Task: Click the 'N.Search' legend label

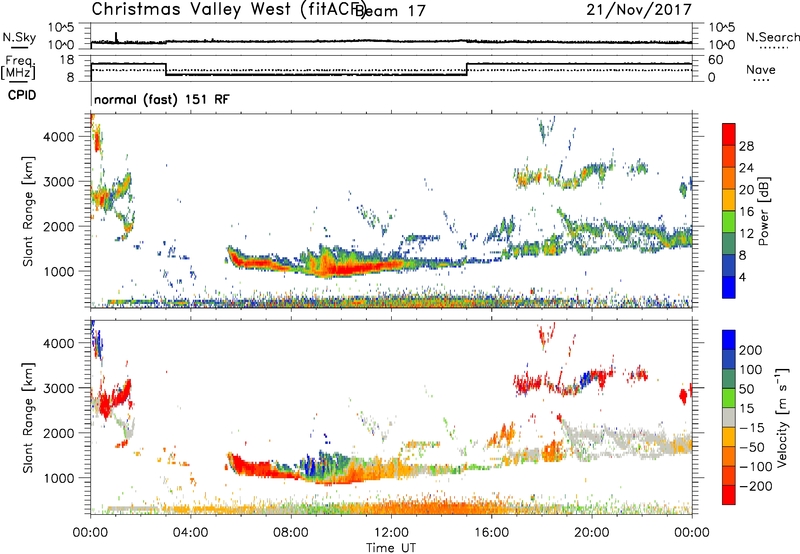Action: [772, 37]
